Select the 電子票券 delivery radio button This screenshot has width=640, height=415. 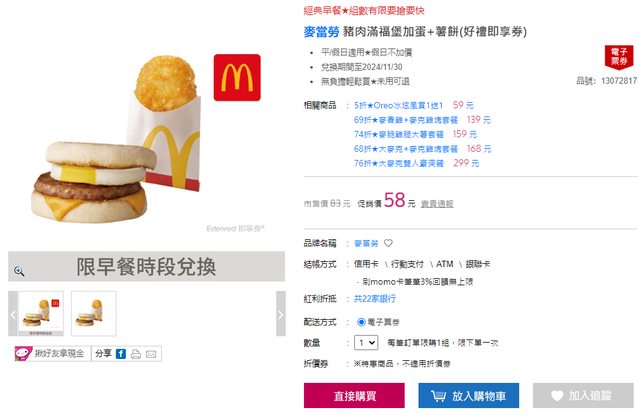click(x=361, y=322)
